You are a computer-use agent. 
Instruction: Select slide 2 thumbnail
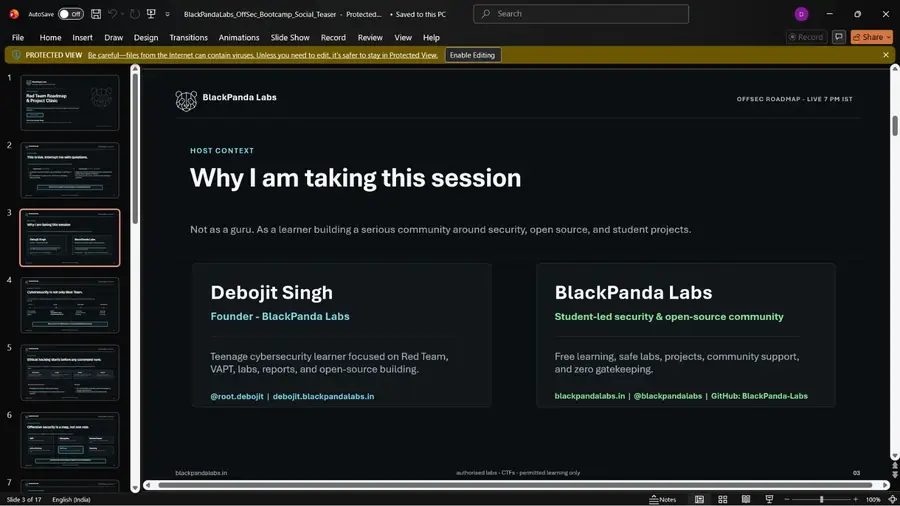coord(70,170)
